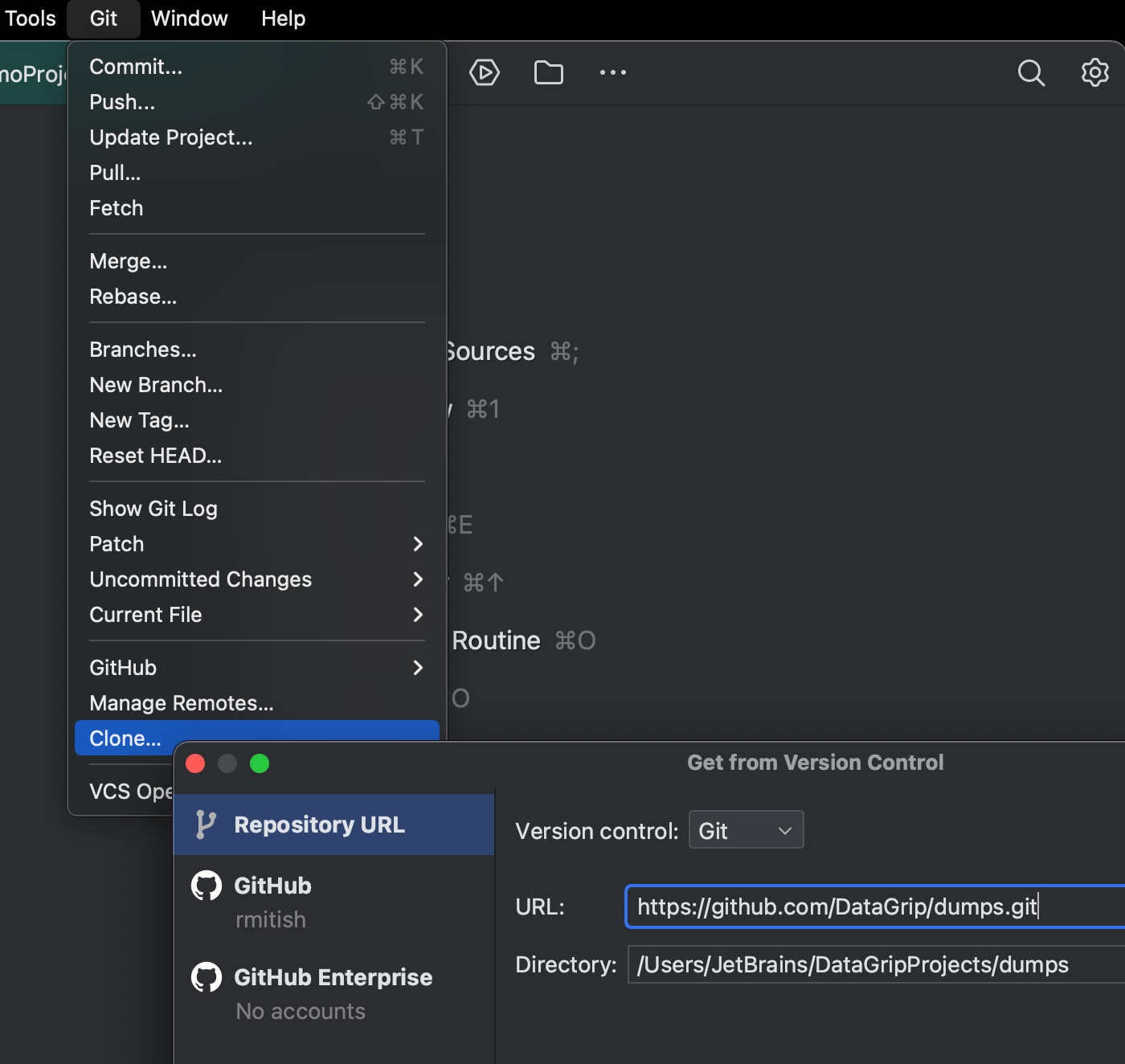1125x1064 pixels.
Task: Open IDE Settings via the gear icon
Action: [1094, 72]
